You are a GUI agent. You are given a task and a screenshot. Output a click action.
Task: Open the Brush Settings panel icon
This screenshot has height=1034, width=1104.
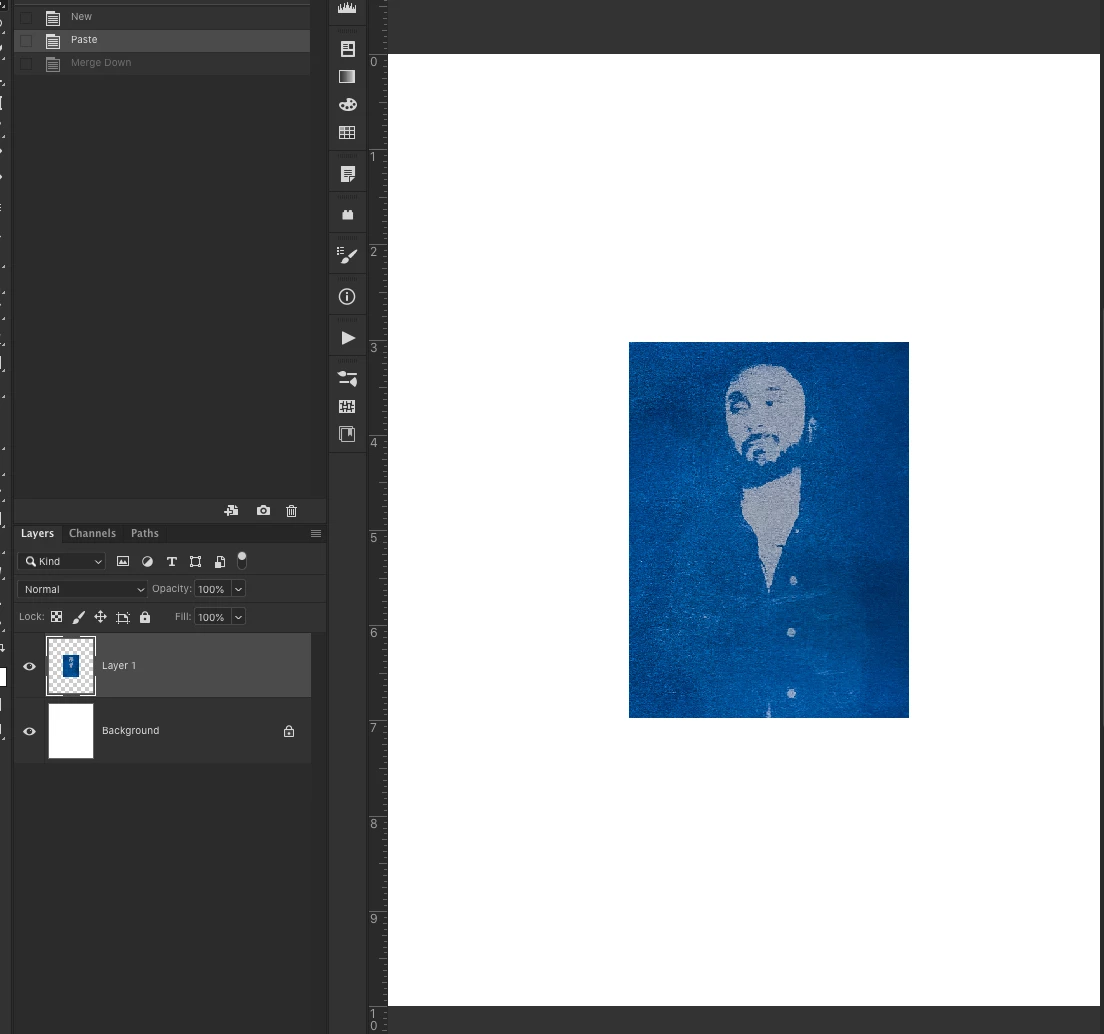[x=347, y=256]
